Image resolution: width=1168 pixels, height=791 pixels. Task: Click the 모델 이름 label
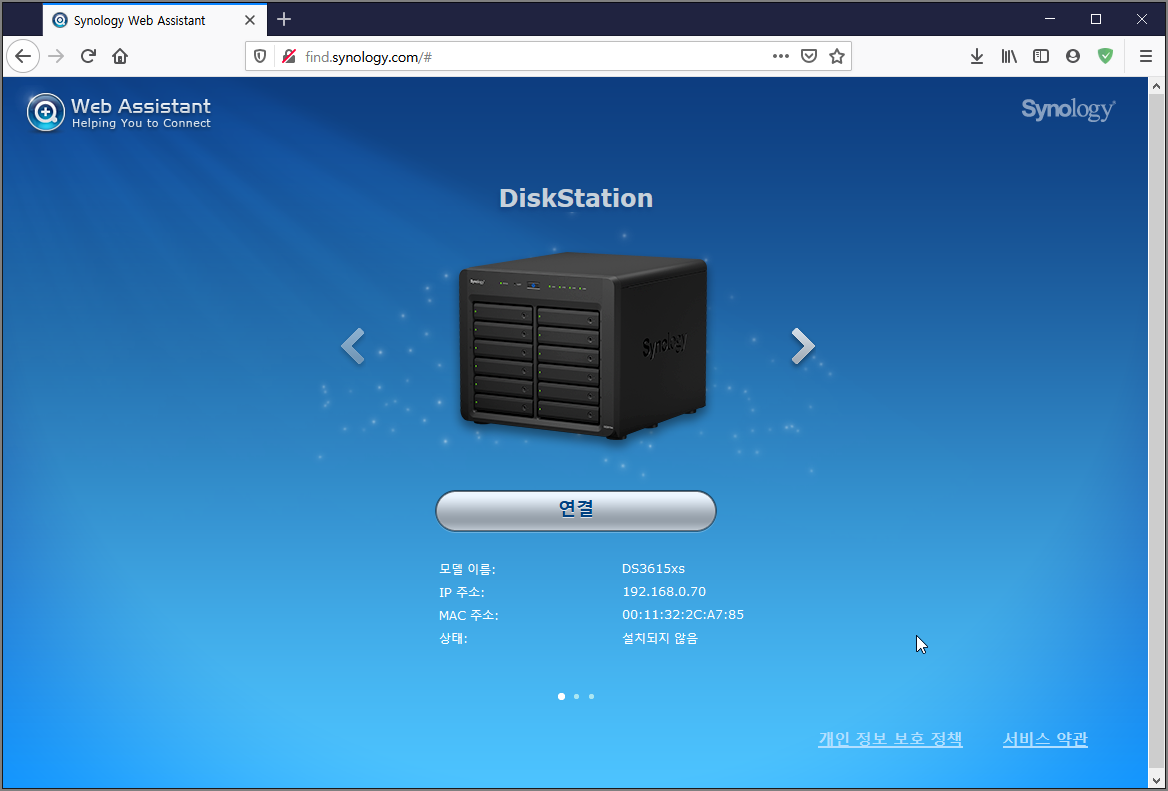tap(467, 569)
